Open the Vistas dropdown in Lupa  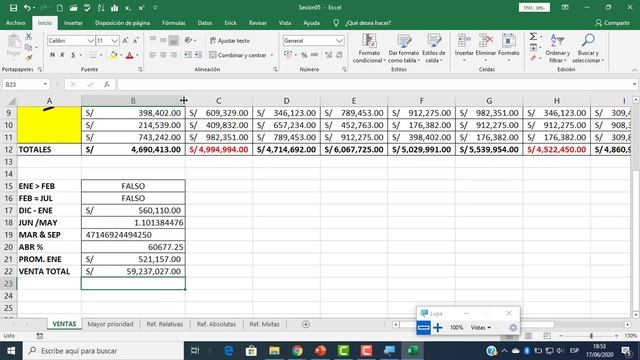point(481,327)
